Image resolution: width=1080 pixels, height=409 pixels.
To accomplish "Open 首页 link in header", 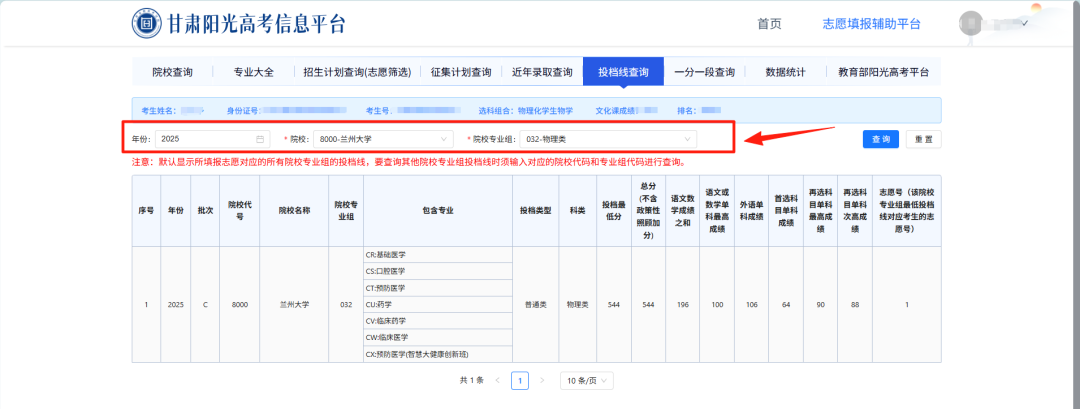I will [769, 24].
